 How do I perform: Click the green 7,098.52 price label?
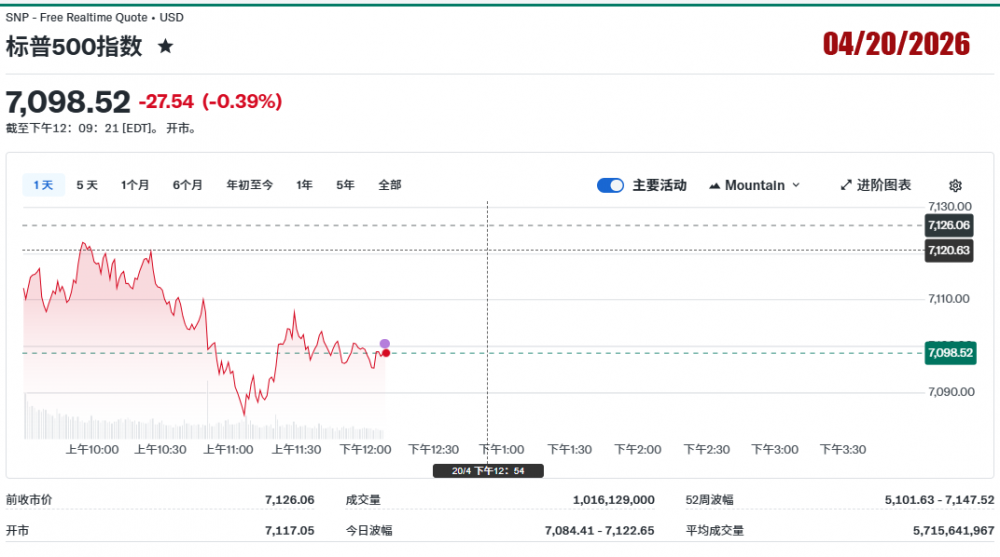click(949, 352)
